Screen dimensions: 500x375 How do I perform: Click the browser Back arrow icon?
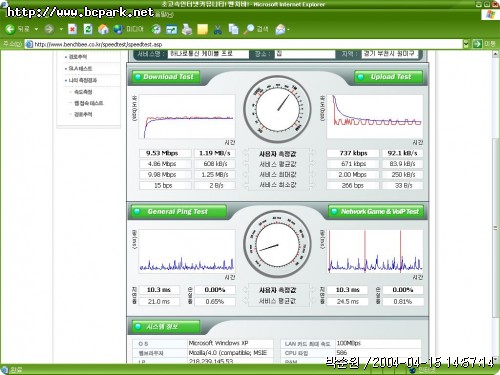coord(10,29)
